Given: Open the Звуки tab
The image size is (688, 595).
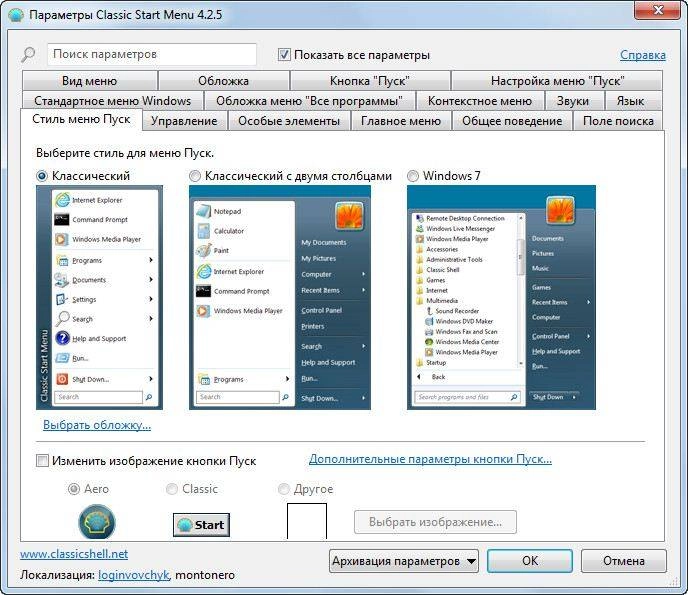Looking at the screenshot, I should coord(573,101).
